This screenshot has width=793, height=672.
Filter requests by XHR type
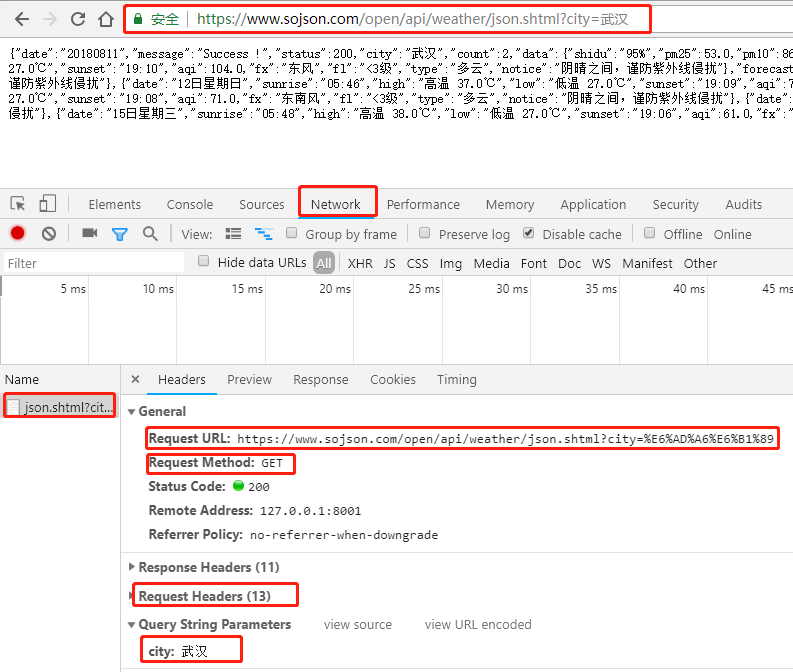pyautogui.click(x=360, y=263)
